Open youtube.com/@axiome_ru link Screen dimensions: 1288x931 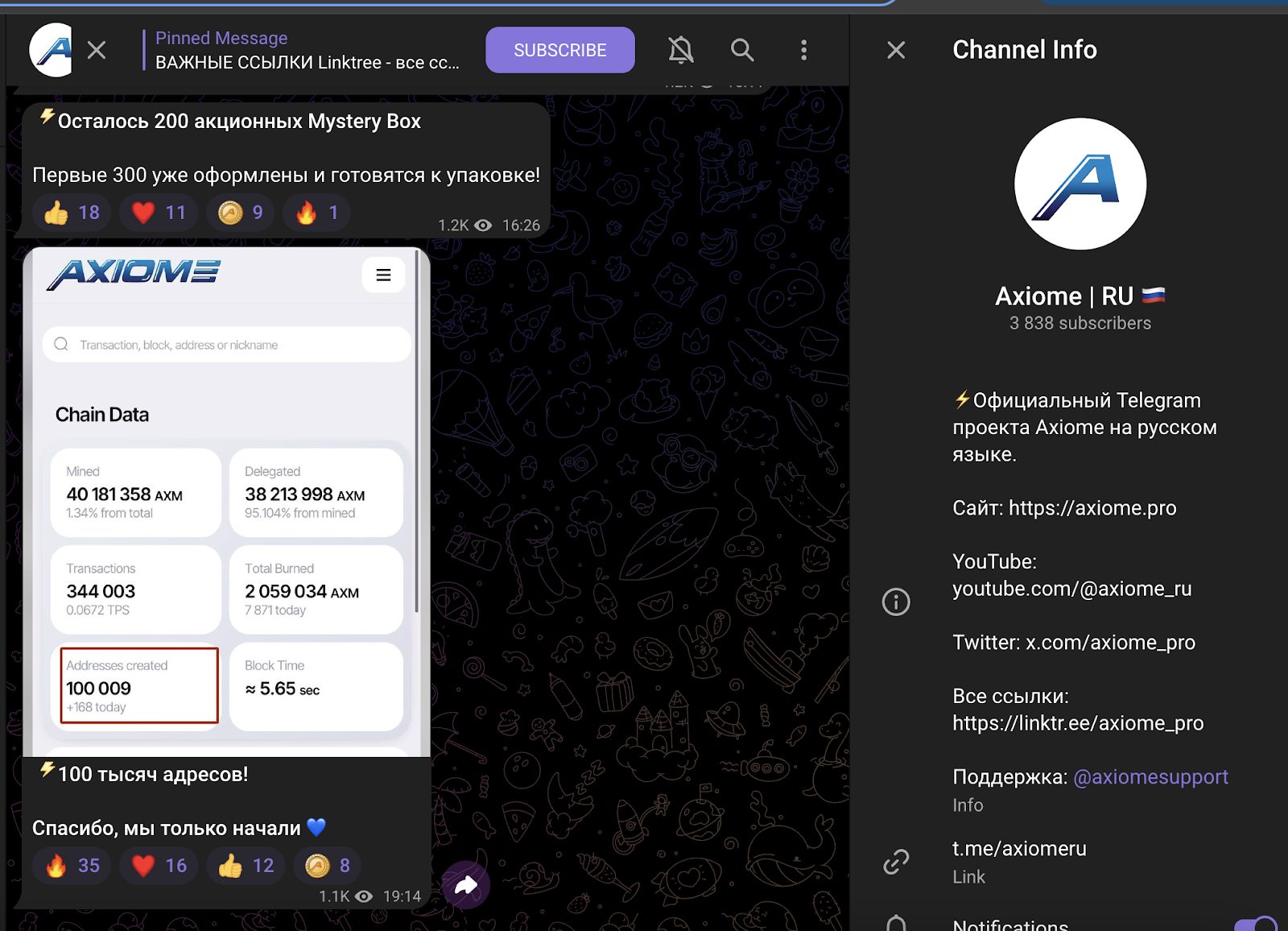(1072, 589)
